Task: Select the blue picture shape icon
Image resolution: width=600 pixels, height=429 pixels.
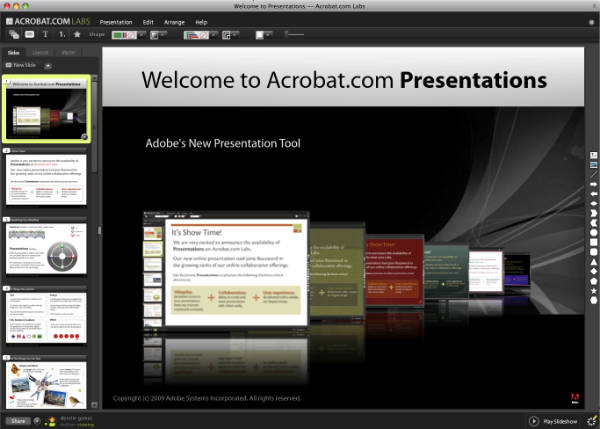Action: coord(593,165)
